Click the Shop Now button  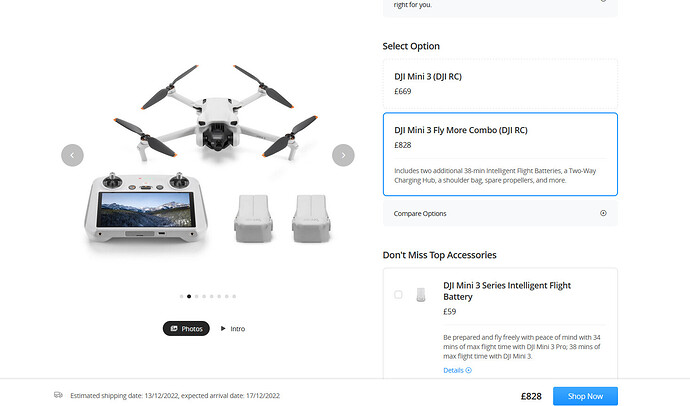point(585,396)
